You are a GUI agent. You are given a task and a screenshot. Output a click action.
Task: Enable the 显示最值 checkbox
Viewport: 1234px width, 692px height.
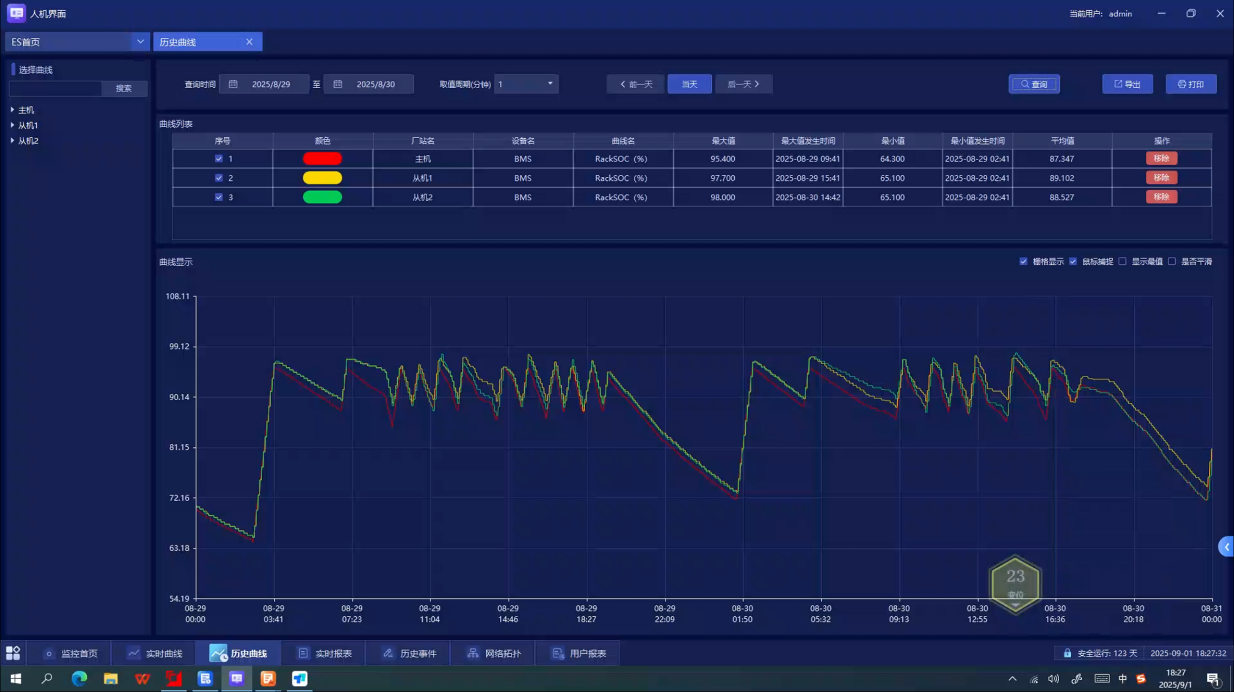tap(1122, 262)
